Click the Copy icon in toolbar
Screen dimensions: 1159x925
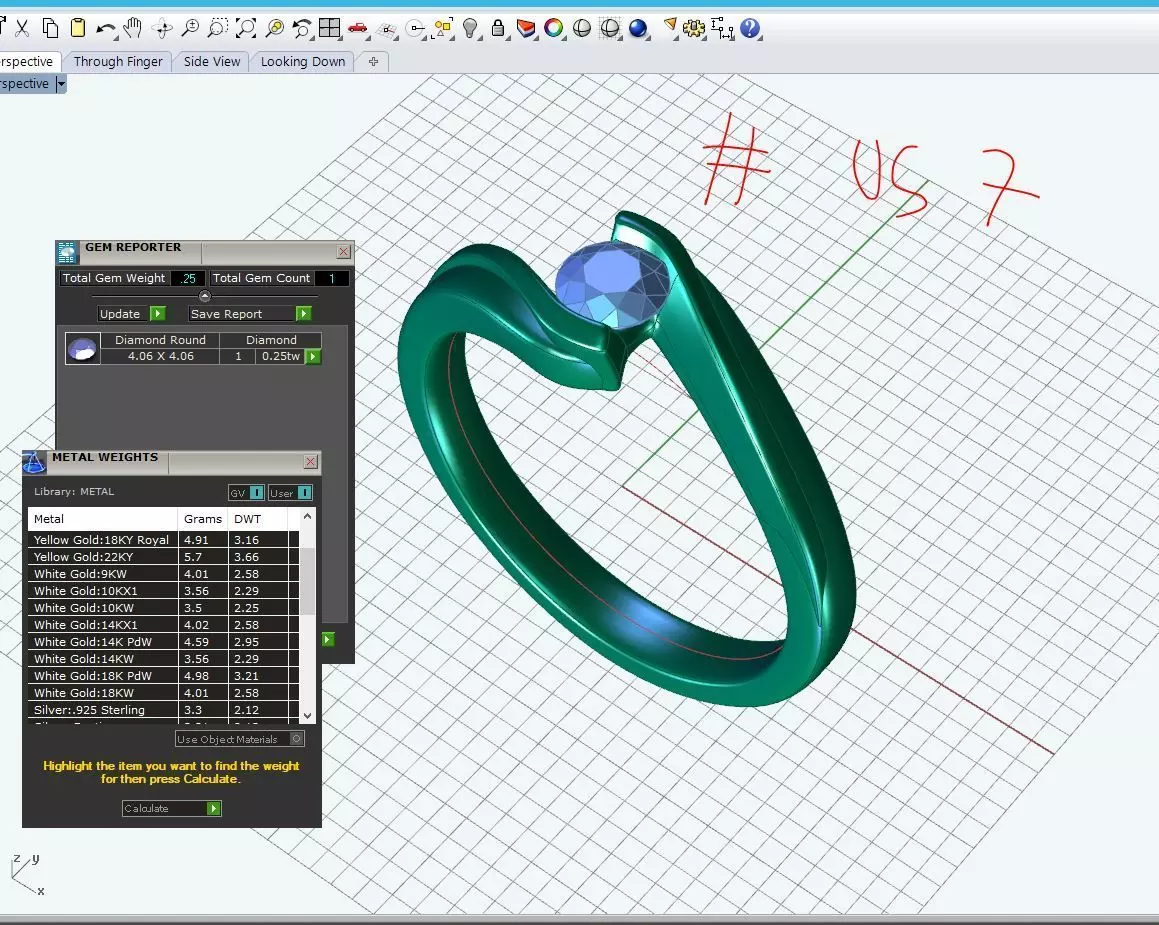point(50,28)
